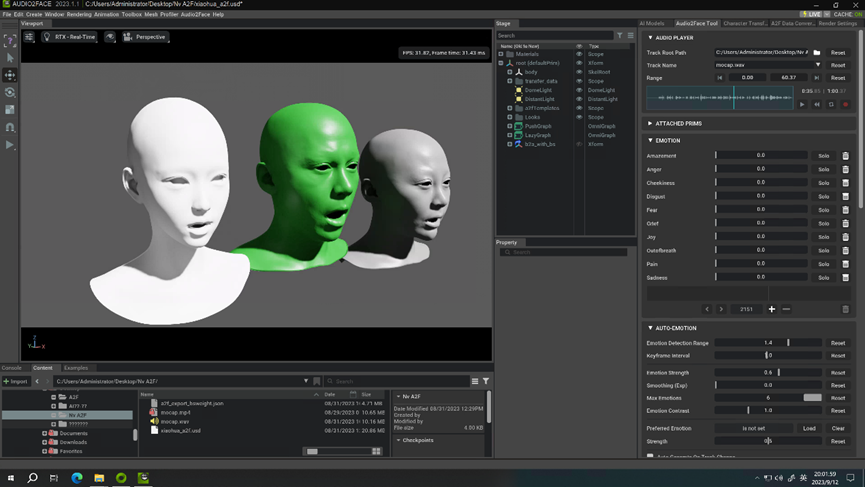The width and height of the screenshot is (865, 487).
Task: Toggle visibility eye for DomeLight
Action: 579,90
